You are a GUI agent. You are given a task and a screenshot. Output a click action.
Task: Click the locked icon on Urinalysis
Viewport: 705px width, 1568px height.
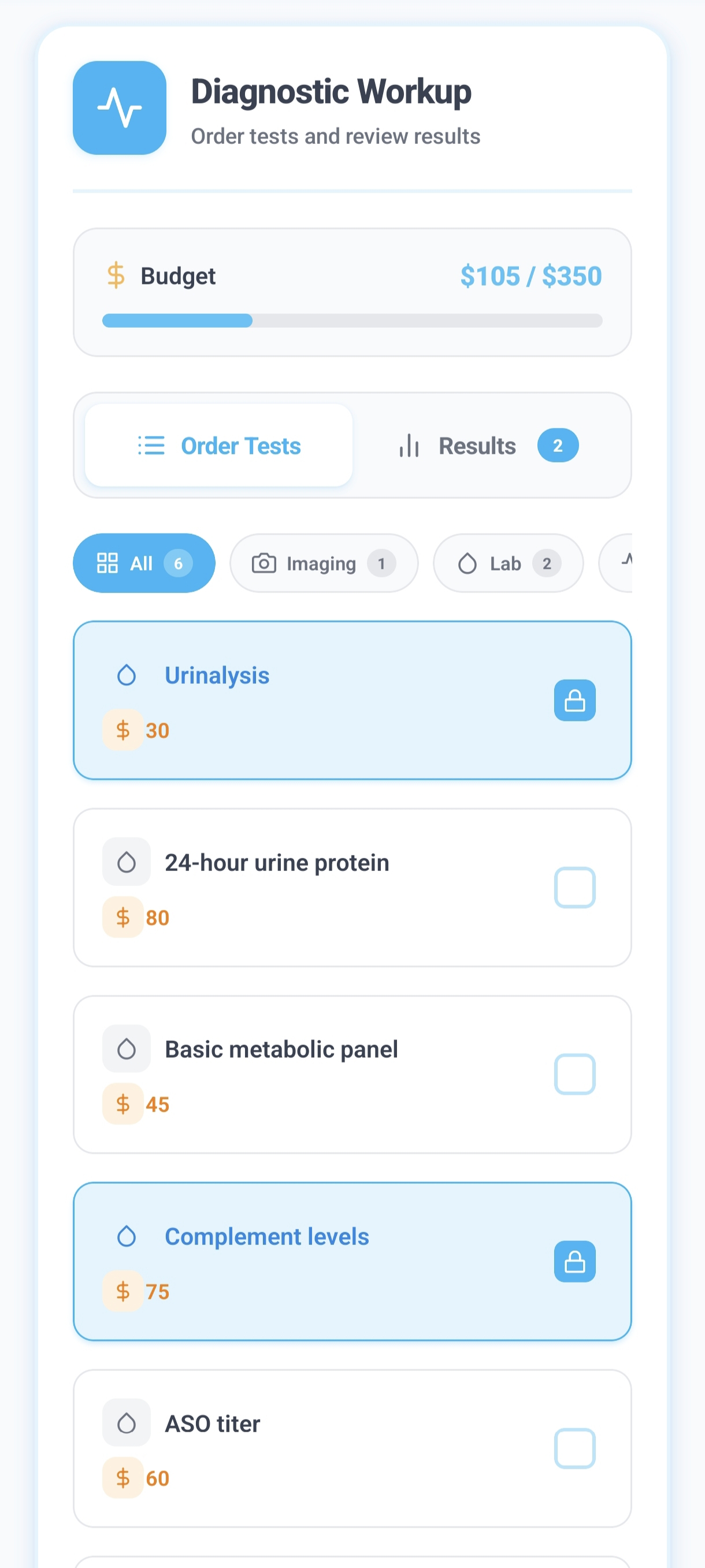(574, 700)
